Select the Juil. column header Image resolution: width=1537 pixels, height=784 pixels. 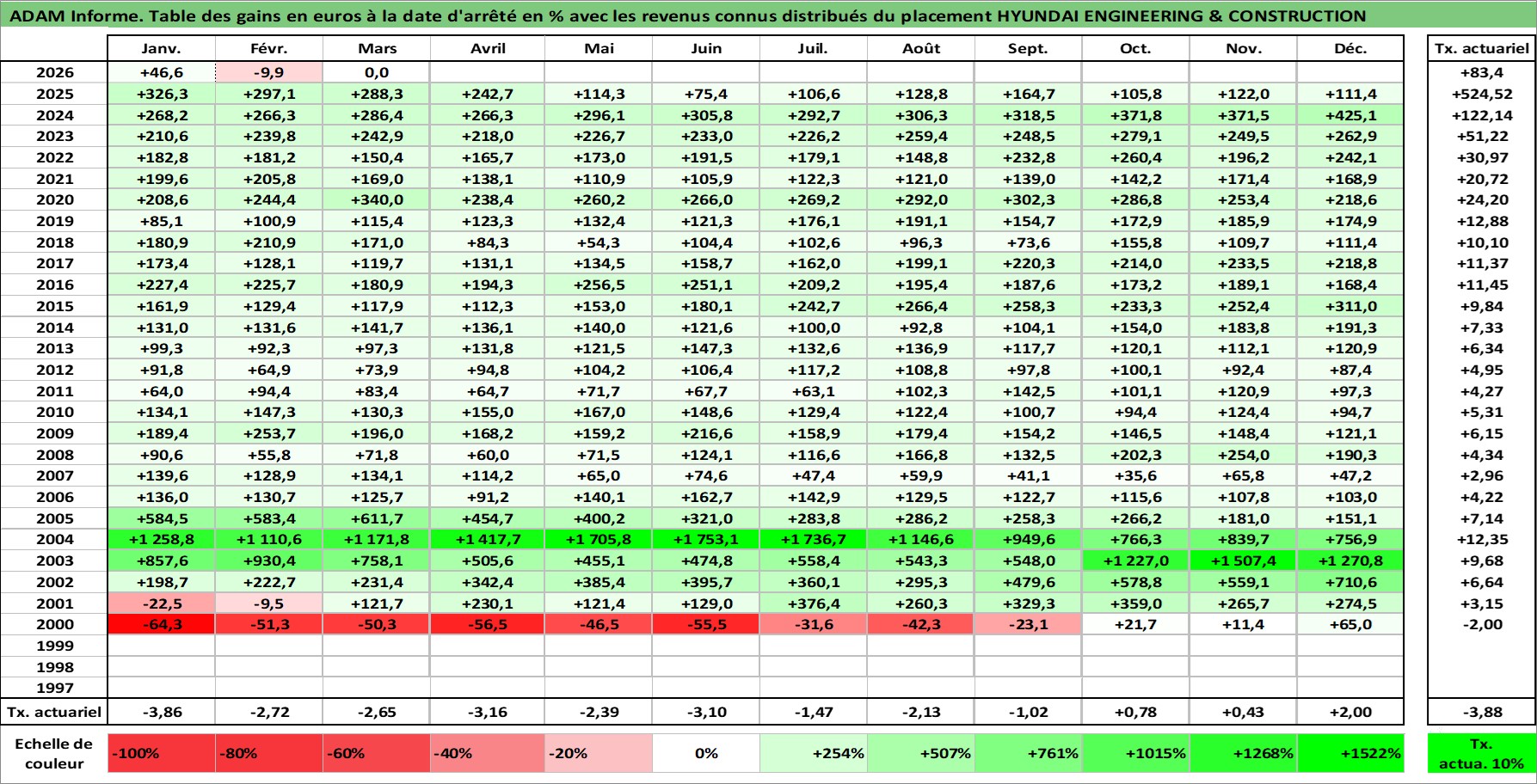click(x=813, y=49)
